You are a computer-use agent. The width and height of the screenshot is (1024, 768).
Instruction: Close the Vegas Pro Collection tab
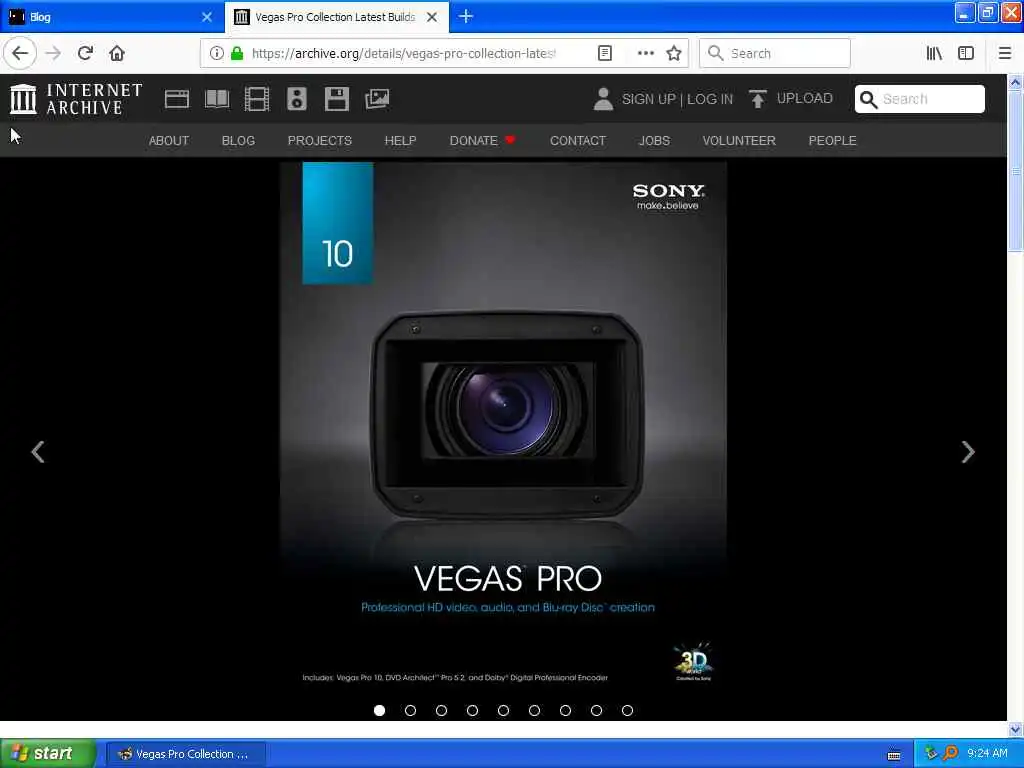[x=432, y=17]
